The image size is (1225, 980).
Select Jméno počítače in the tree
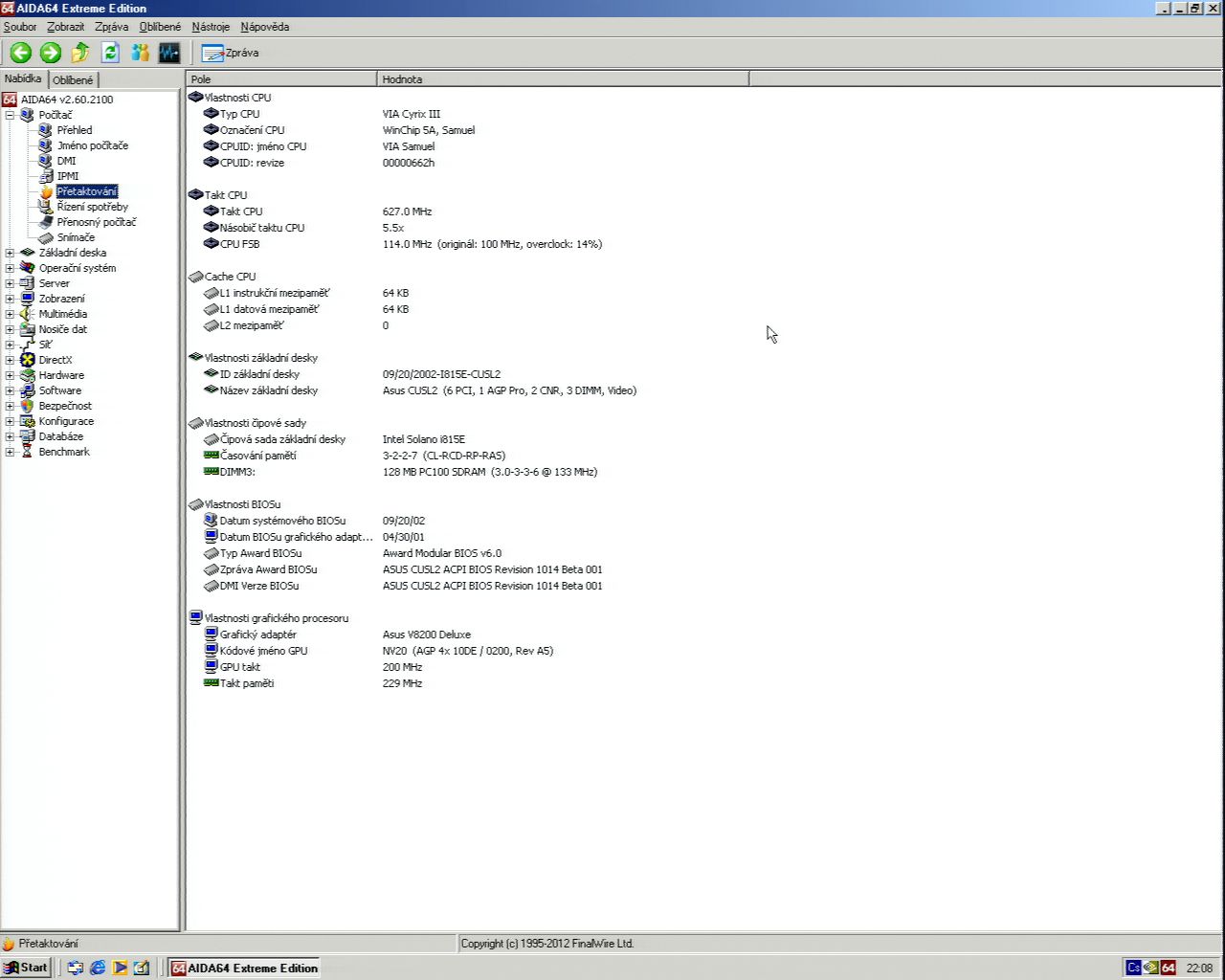(x=92, y=145)
